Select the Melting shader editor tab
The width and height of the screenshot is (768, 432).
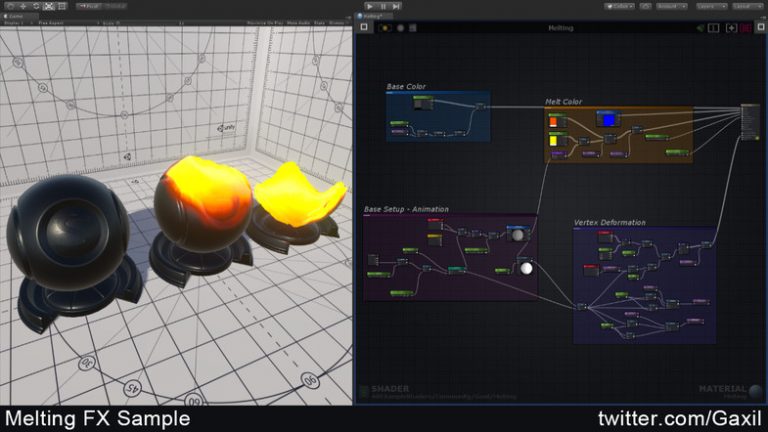point(372,16)
